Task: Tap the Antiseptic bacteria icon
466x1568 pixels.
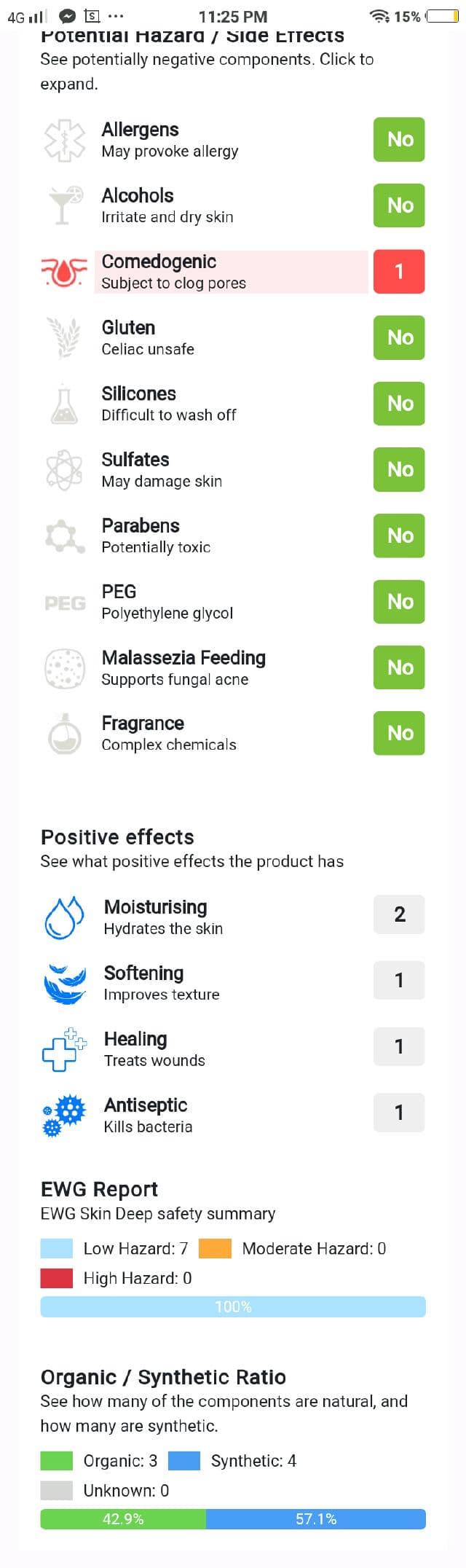Action: point(64,1115)
